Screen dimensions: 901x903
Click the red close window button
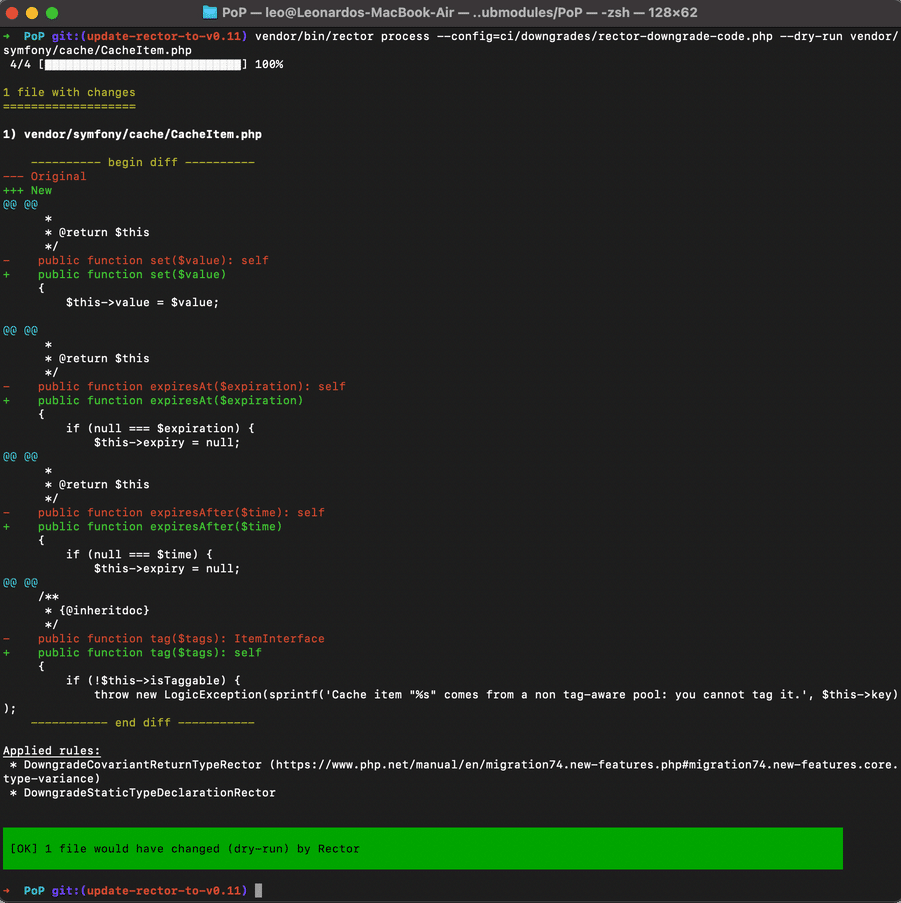click(13, 13)
